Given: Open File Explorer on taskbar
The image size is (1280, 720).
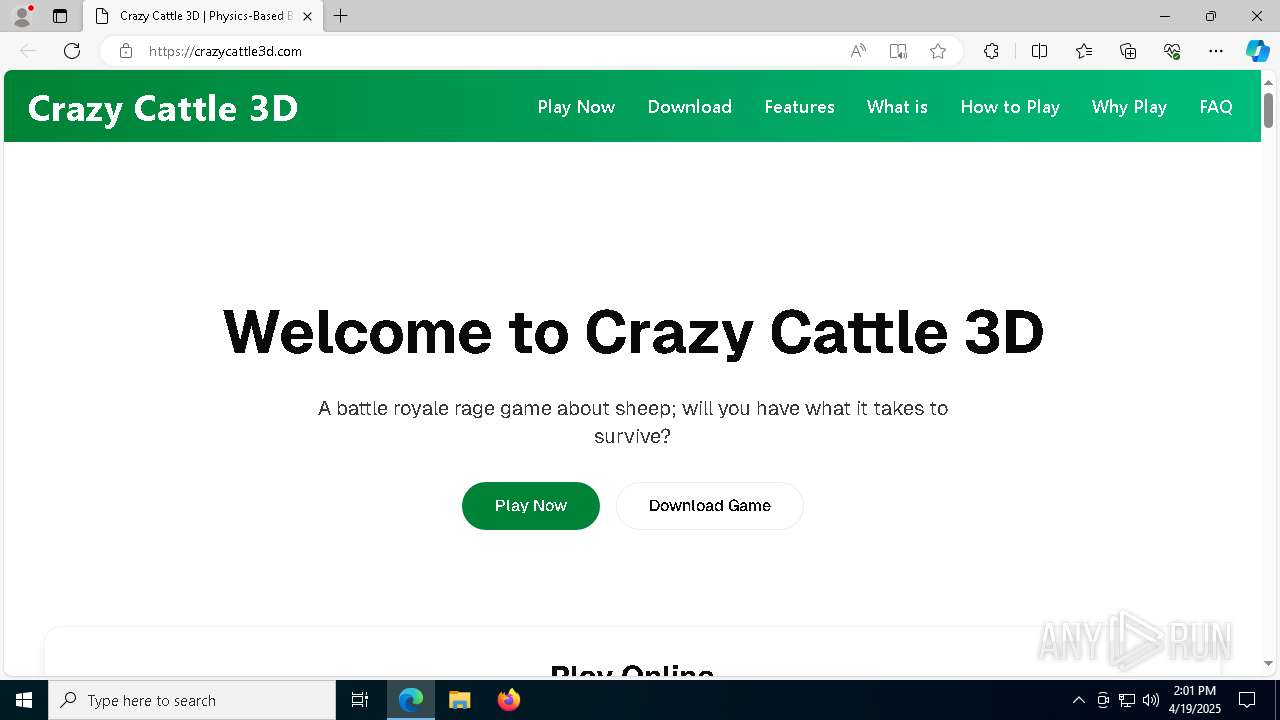Looking at the screenshot, I should 459,700.
